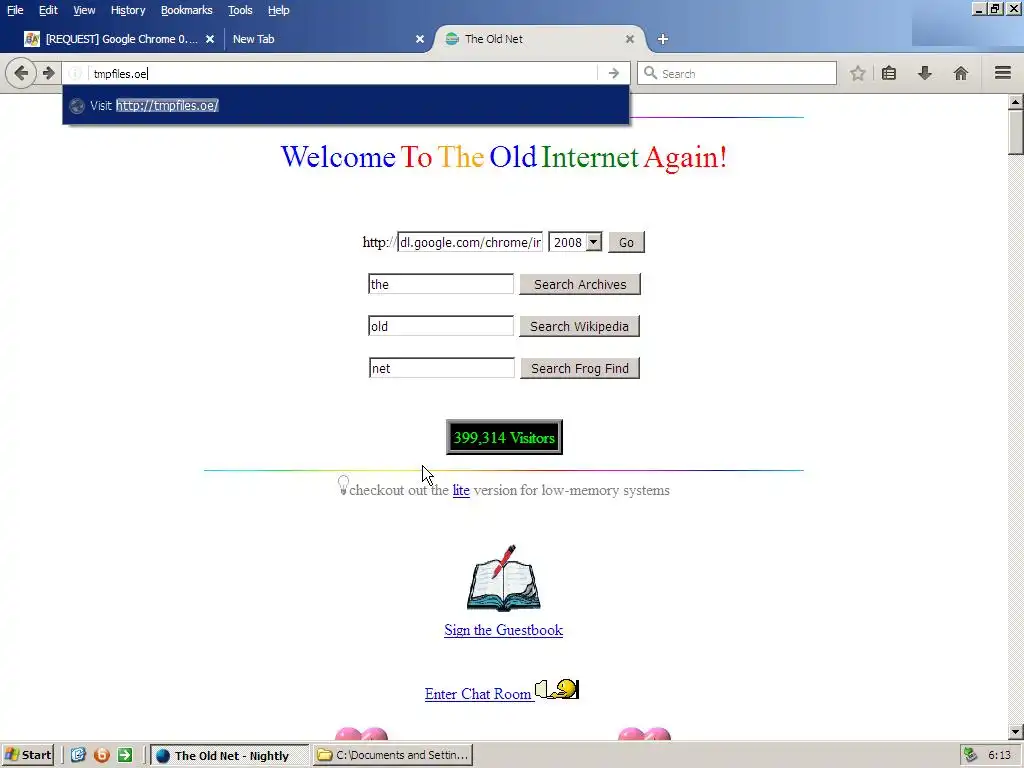This screenshot has height=768, width=1024.
Task: Click Search Archives button
Action: click(580, 284)
